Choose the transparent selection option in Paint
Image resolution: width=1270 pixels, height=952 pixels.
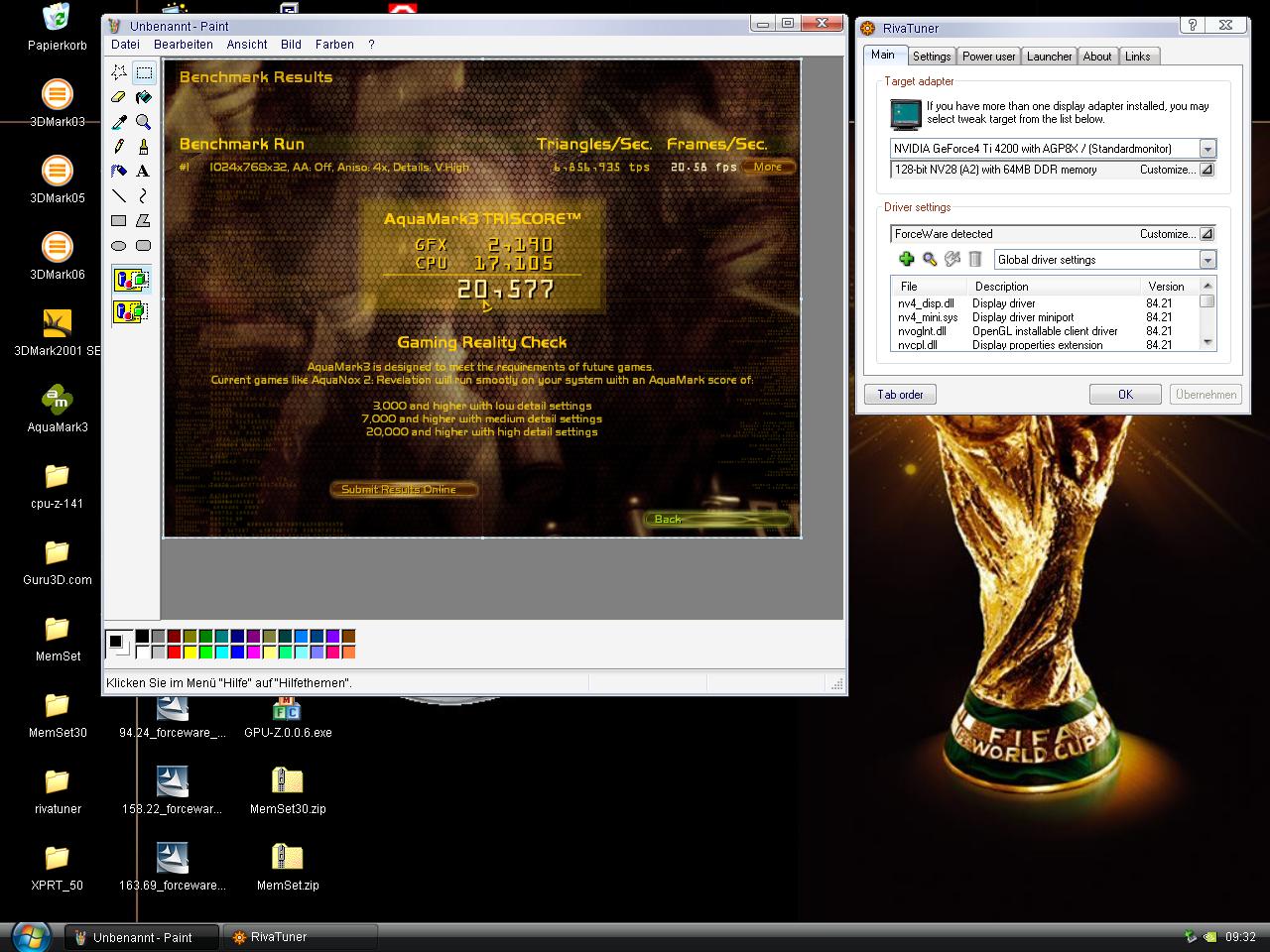131,311
